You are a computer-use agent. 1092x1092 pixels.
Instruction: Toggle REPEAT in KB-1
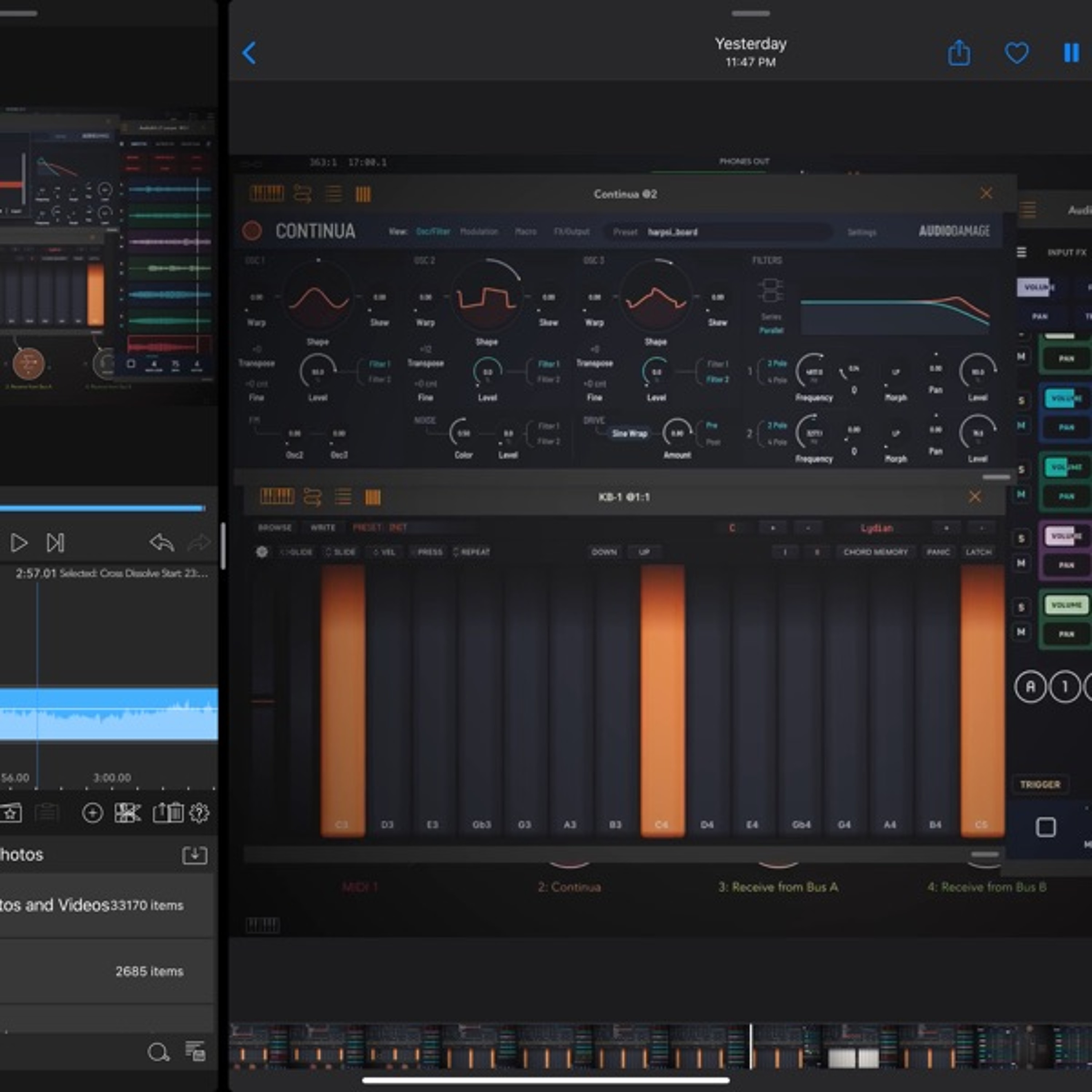[472, 552]
